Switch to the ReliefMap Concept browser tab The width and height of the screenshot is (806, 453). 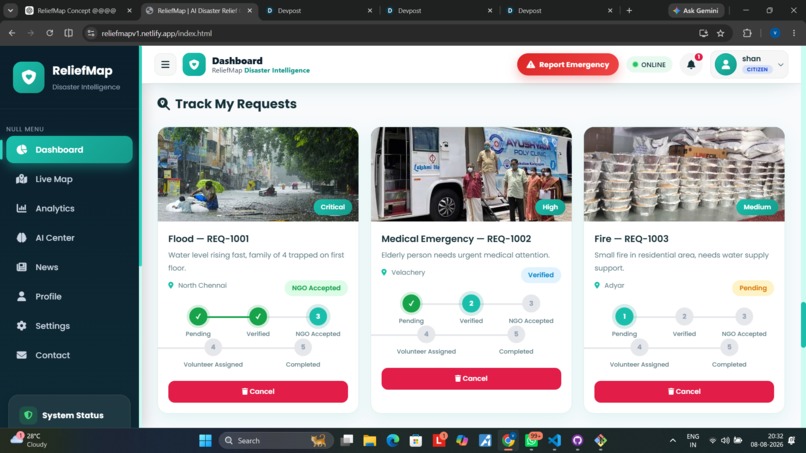[x=76, y=10]
